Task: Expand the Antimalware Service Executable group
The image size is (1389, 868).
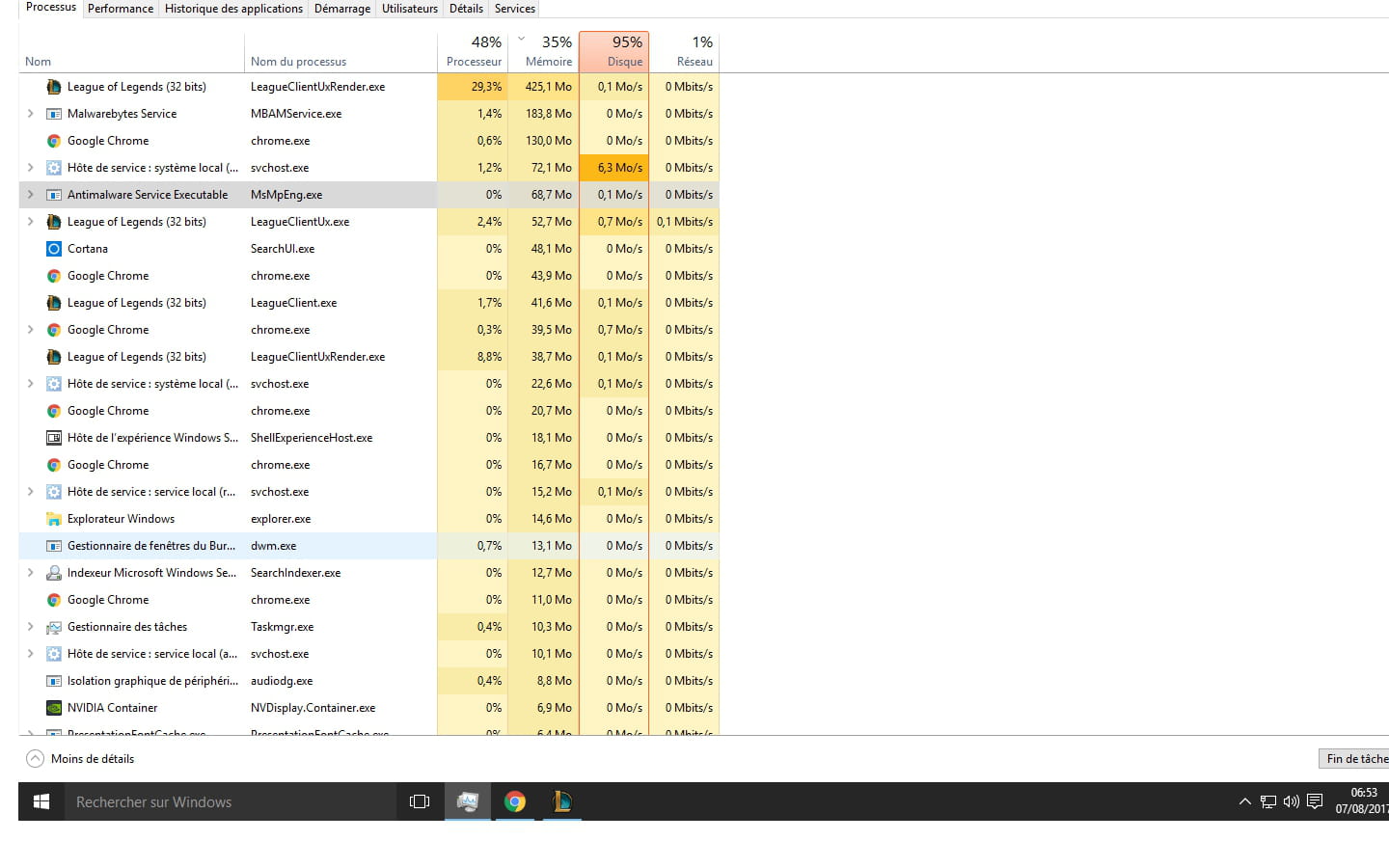Action: (30, 195)
